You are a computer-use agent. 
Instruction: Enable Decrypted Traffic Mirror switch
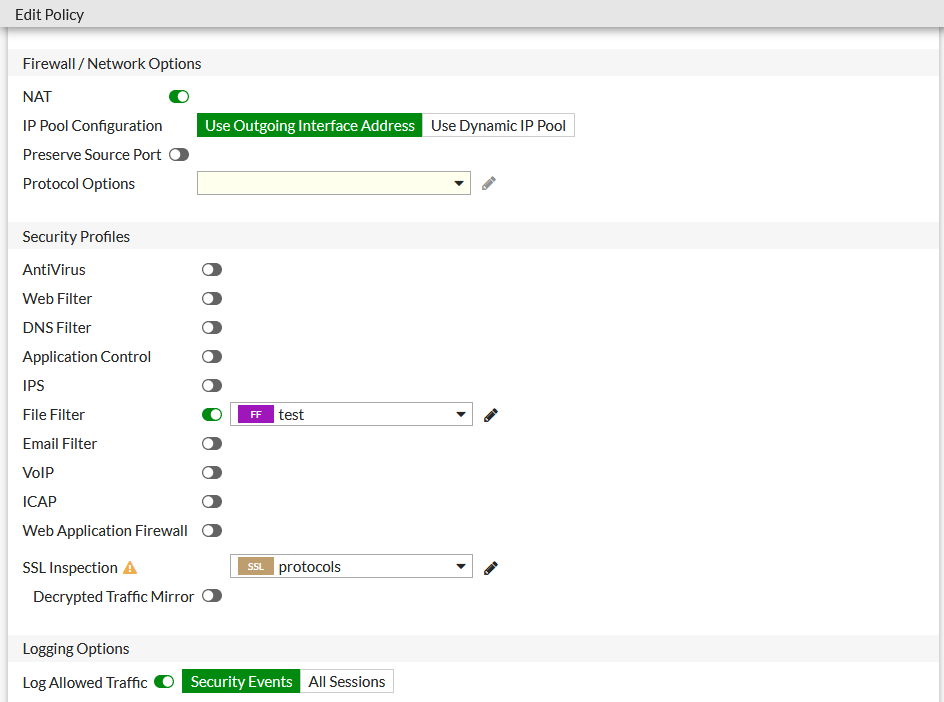point(212,596)
